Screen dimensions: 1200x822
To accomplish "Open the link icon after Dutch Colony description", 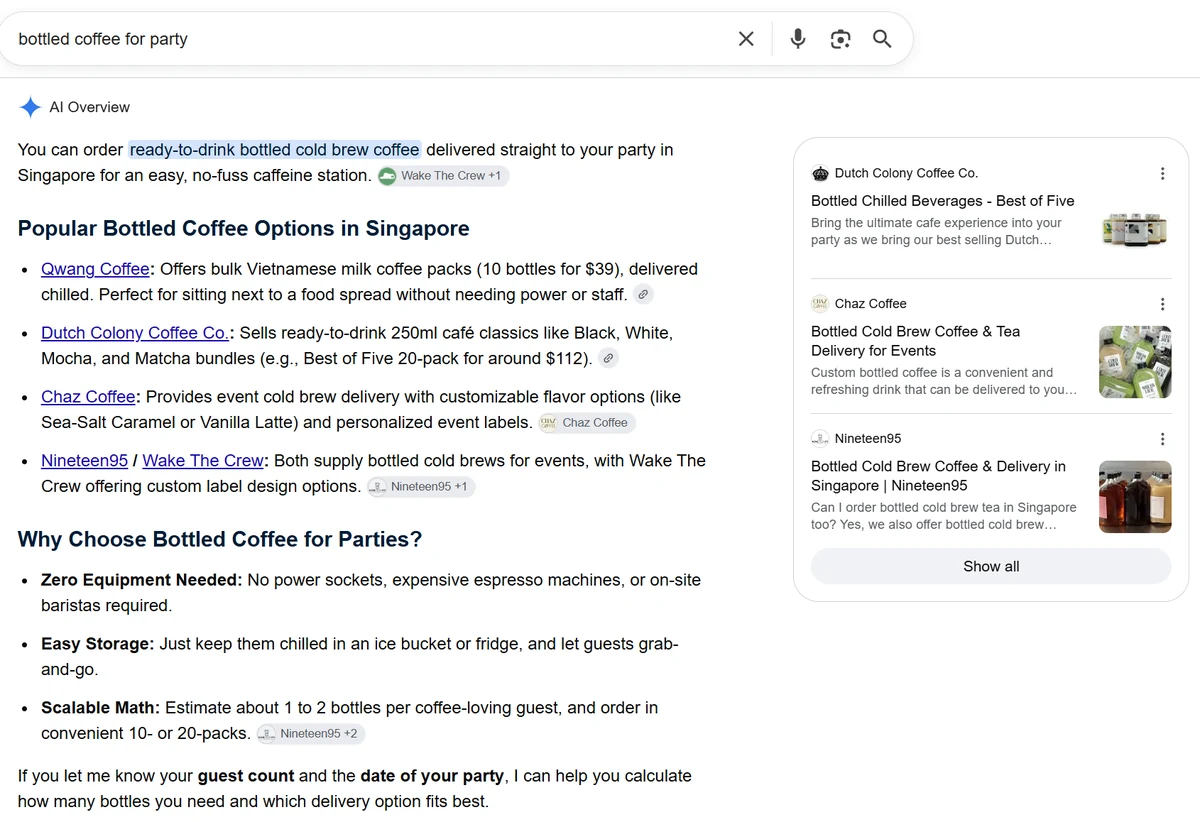I will click(x=607, y=358).
